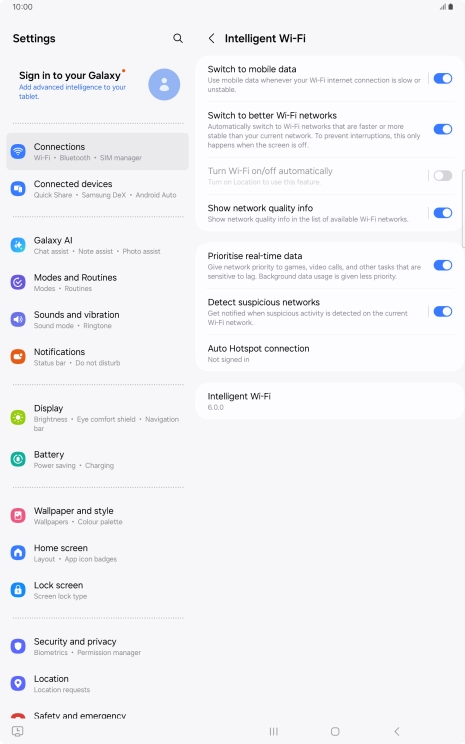Tap the Intelligent Wi-Fi version entry
This screenshot has width=465, height=744.
click(330, 401)
